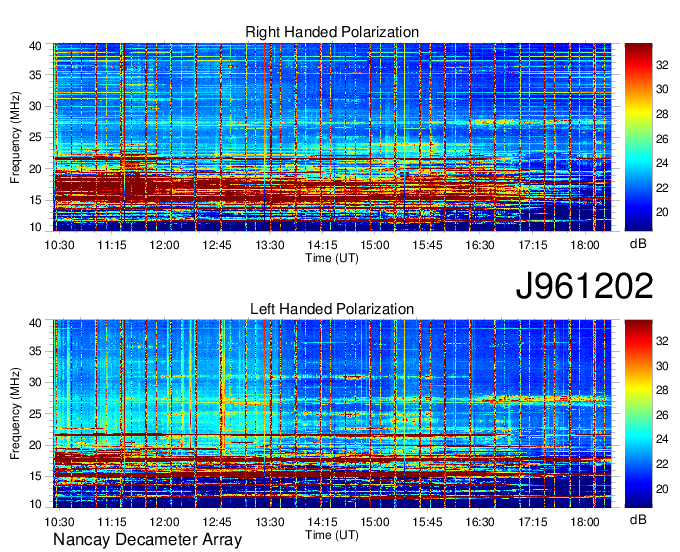Click the 16:30 time tick on bottom plot
The width and height of the screenshot is (680, 552).
[x=480, y=522]
